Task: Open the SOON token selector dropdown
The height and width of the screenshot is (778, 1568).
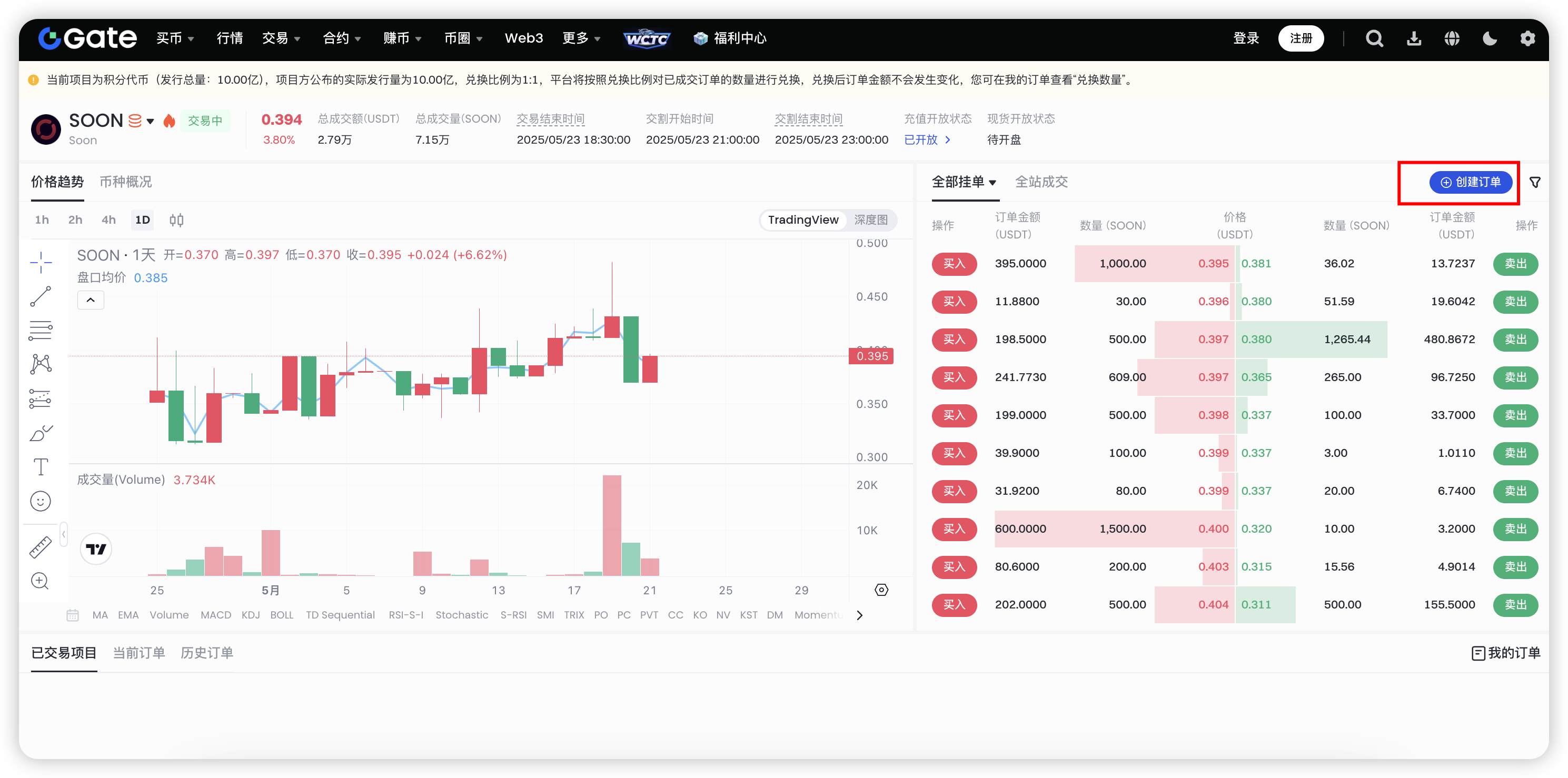Action: coord(151,121)
